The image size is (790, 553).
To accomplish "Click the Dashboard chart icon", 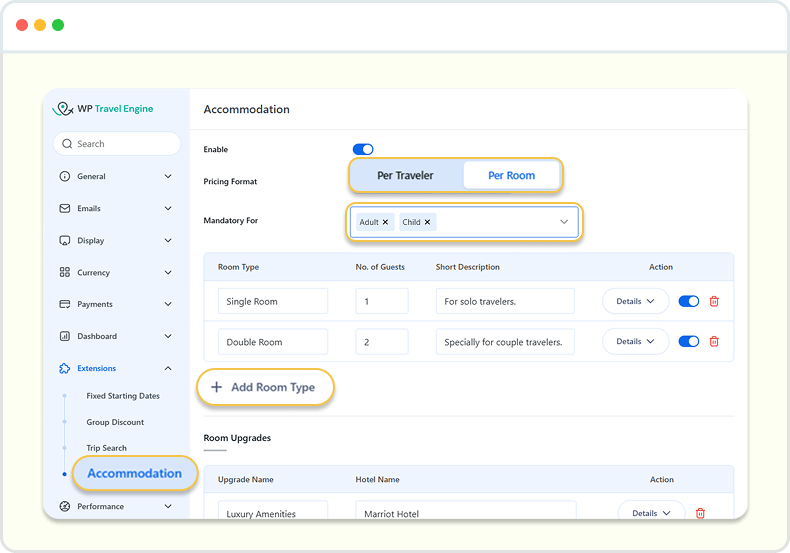I will coord(64,336).
